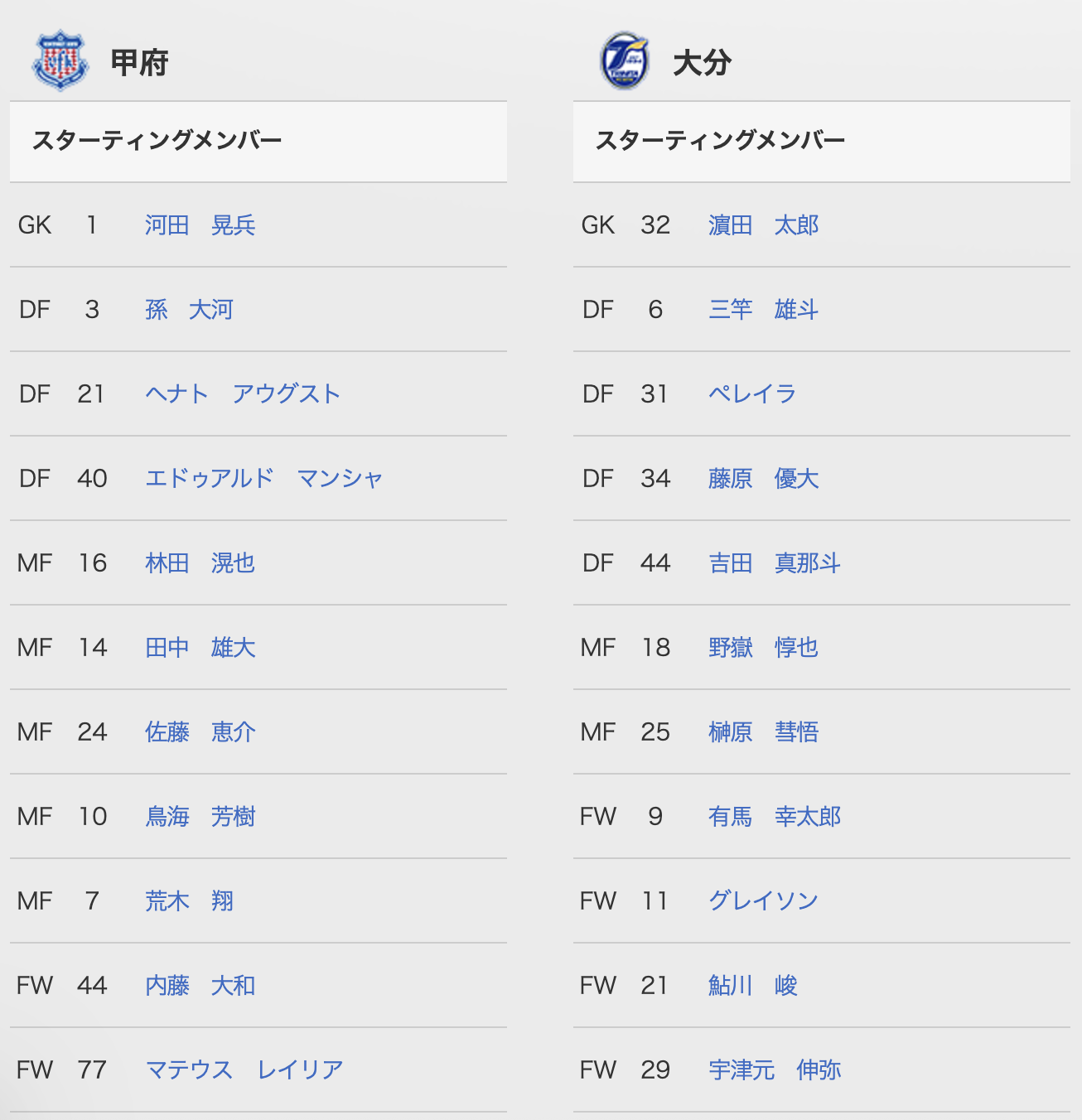This screenshot has height=1120, width=1082.
Task: Click midfielder 林田 滉也 name
Action: pos(200,563)
